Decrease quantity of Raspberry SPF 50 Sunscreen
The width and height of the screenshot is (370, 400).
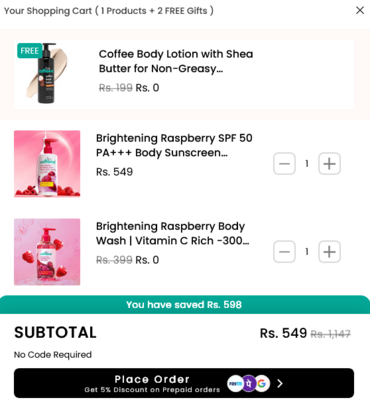click(x=284, y=164)
